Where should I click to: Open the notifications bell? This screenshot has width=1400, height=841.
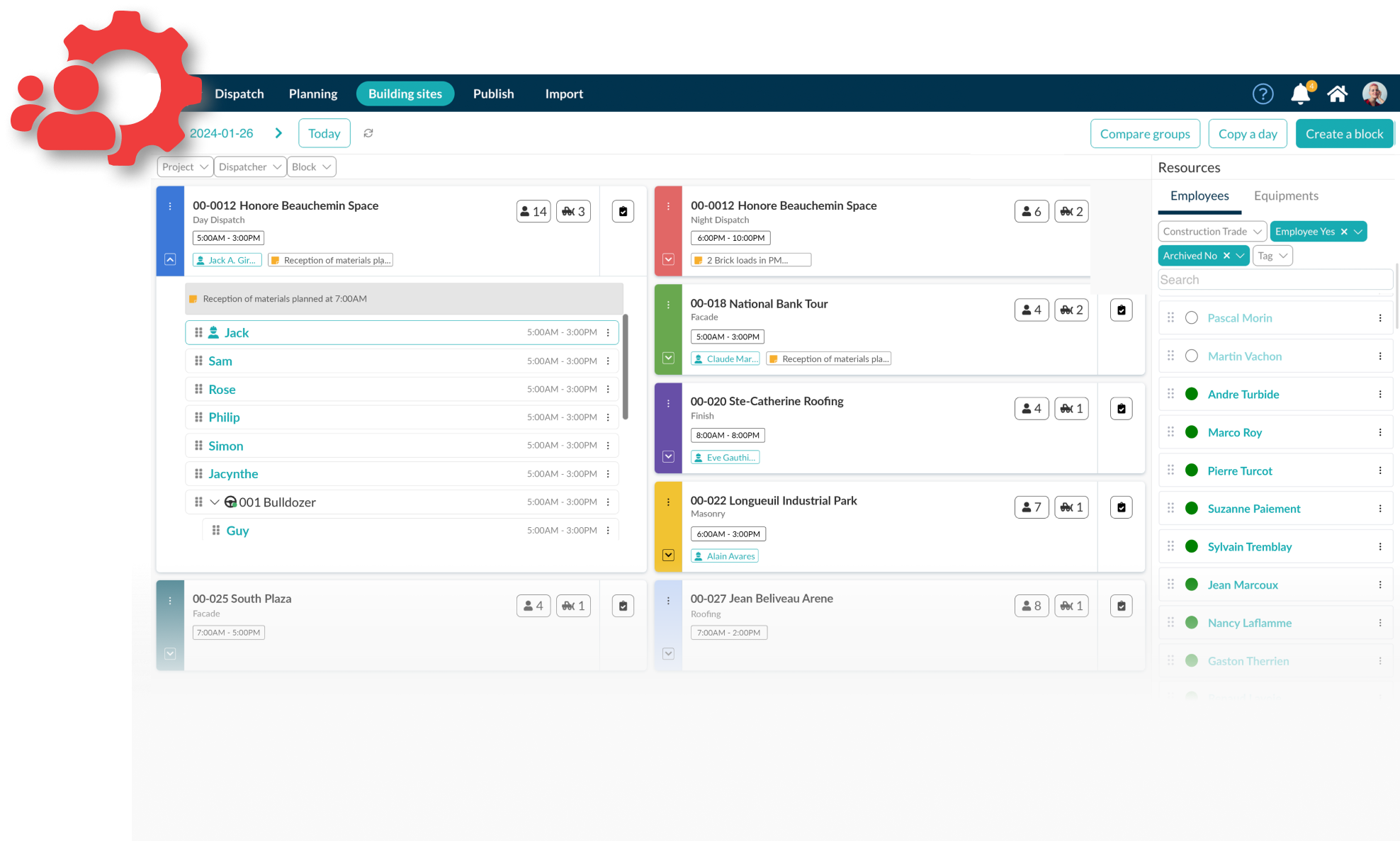(x=1300, y=94)
